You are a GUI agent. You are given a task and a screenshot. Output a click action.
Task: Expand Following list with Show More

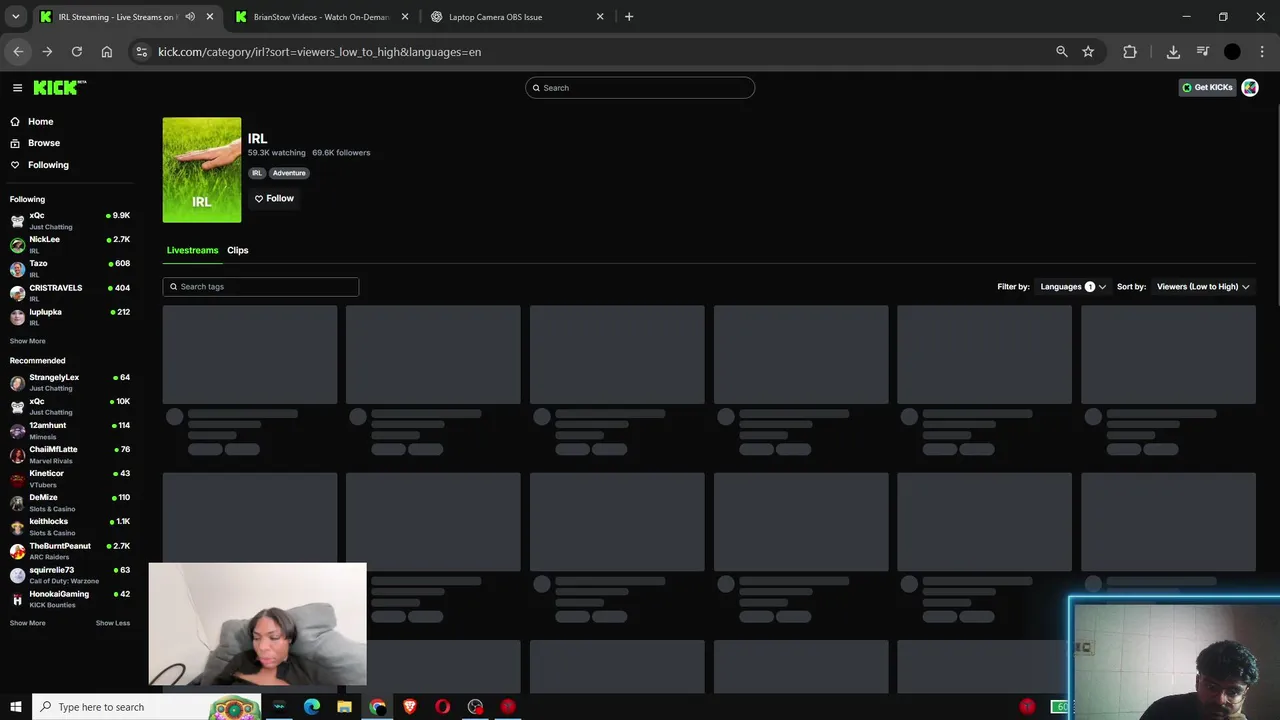pyautogui.click(x=27, y=341)
